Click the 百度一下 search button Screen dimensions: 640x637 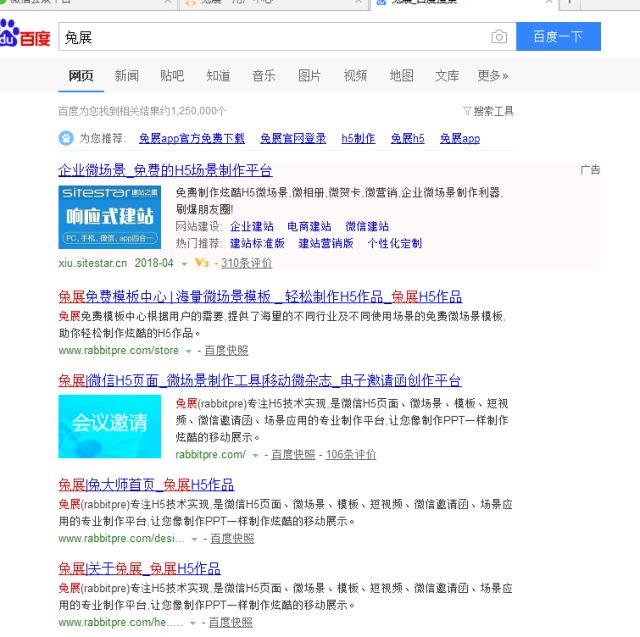[x=558, y=37]
